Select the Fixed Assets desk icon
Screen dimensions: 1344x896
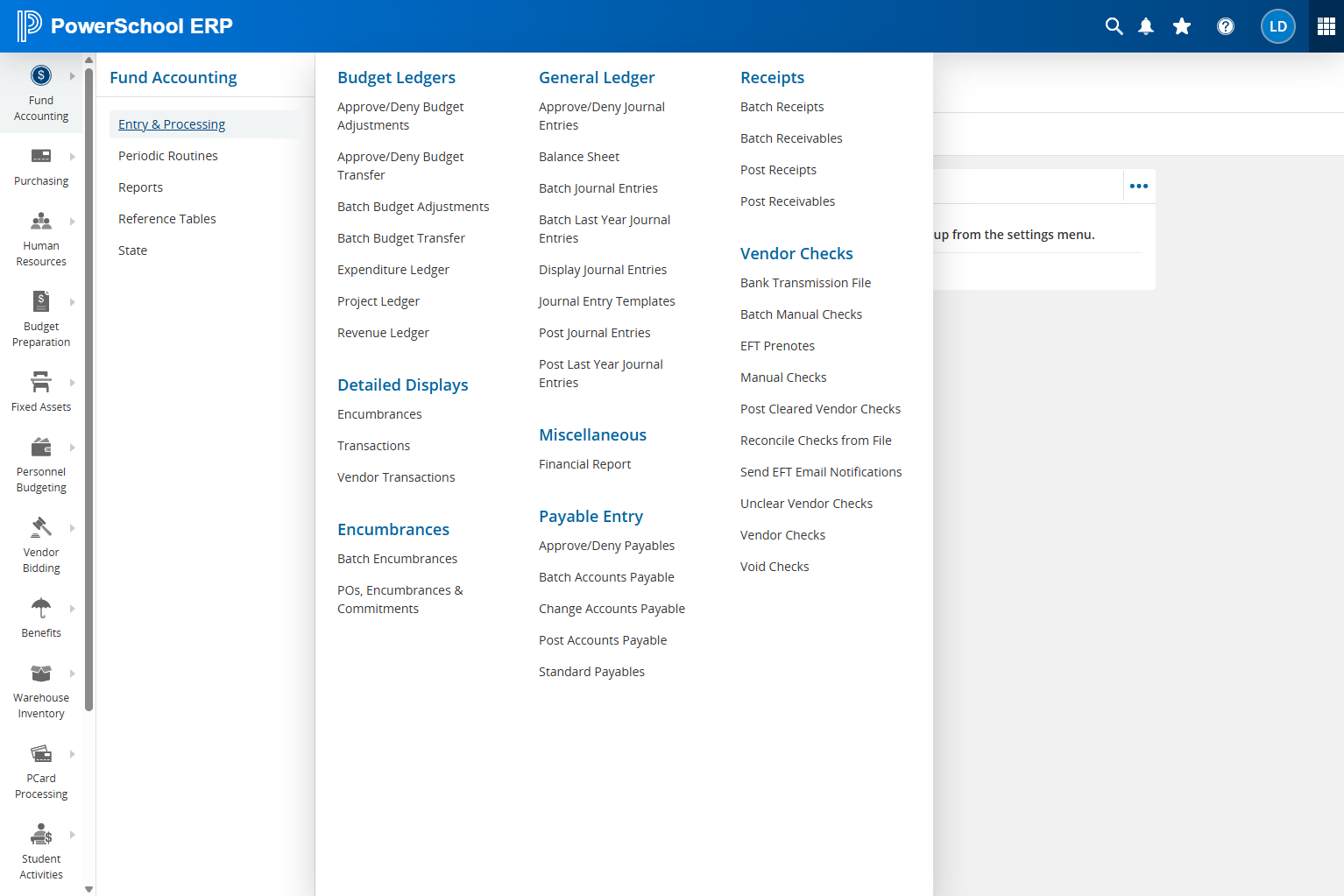click(x=41, y=382)
